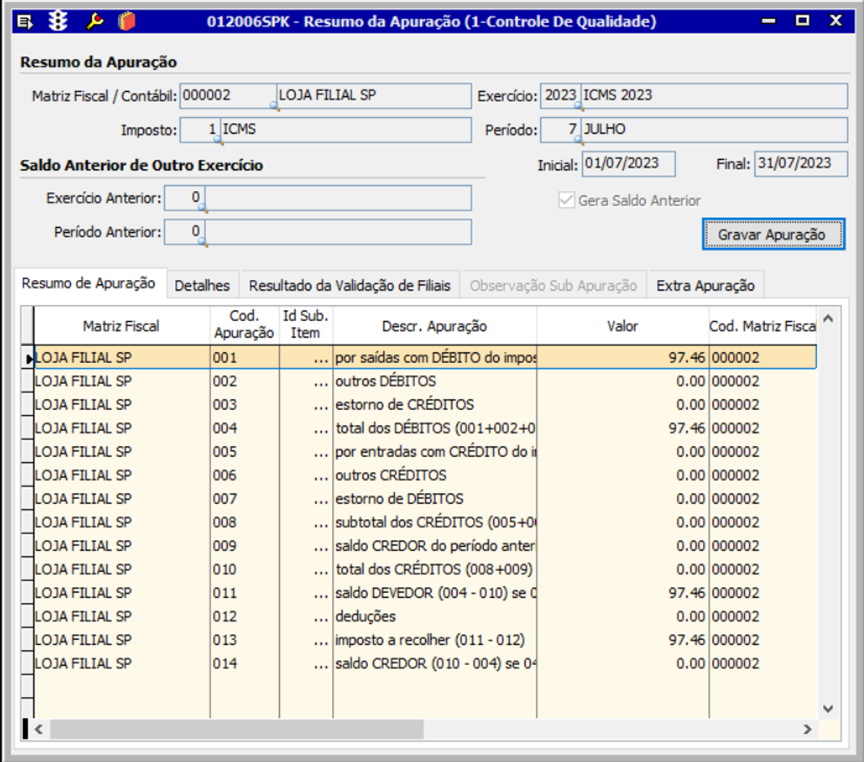Open the Extra Apuração tab
Viewport: 864px width, 762px height.
tap(705, 286)
